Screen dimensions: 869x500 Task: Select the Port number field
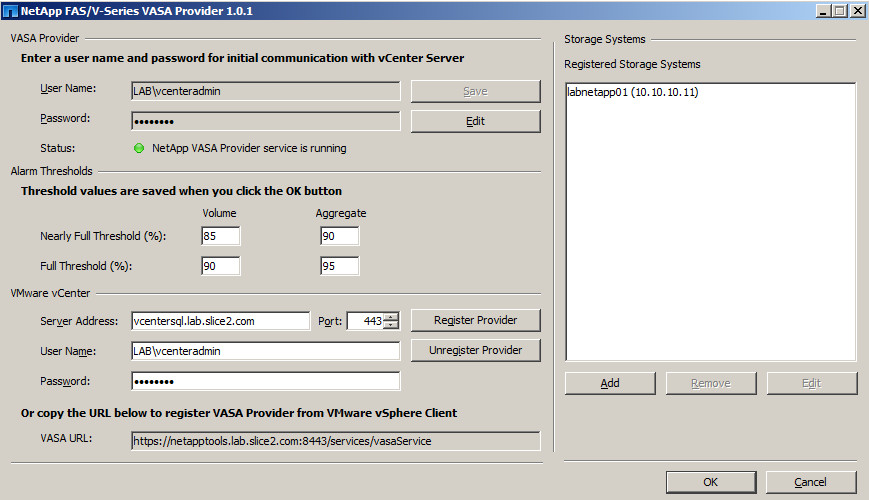tap(366, 320)
